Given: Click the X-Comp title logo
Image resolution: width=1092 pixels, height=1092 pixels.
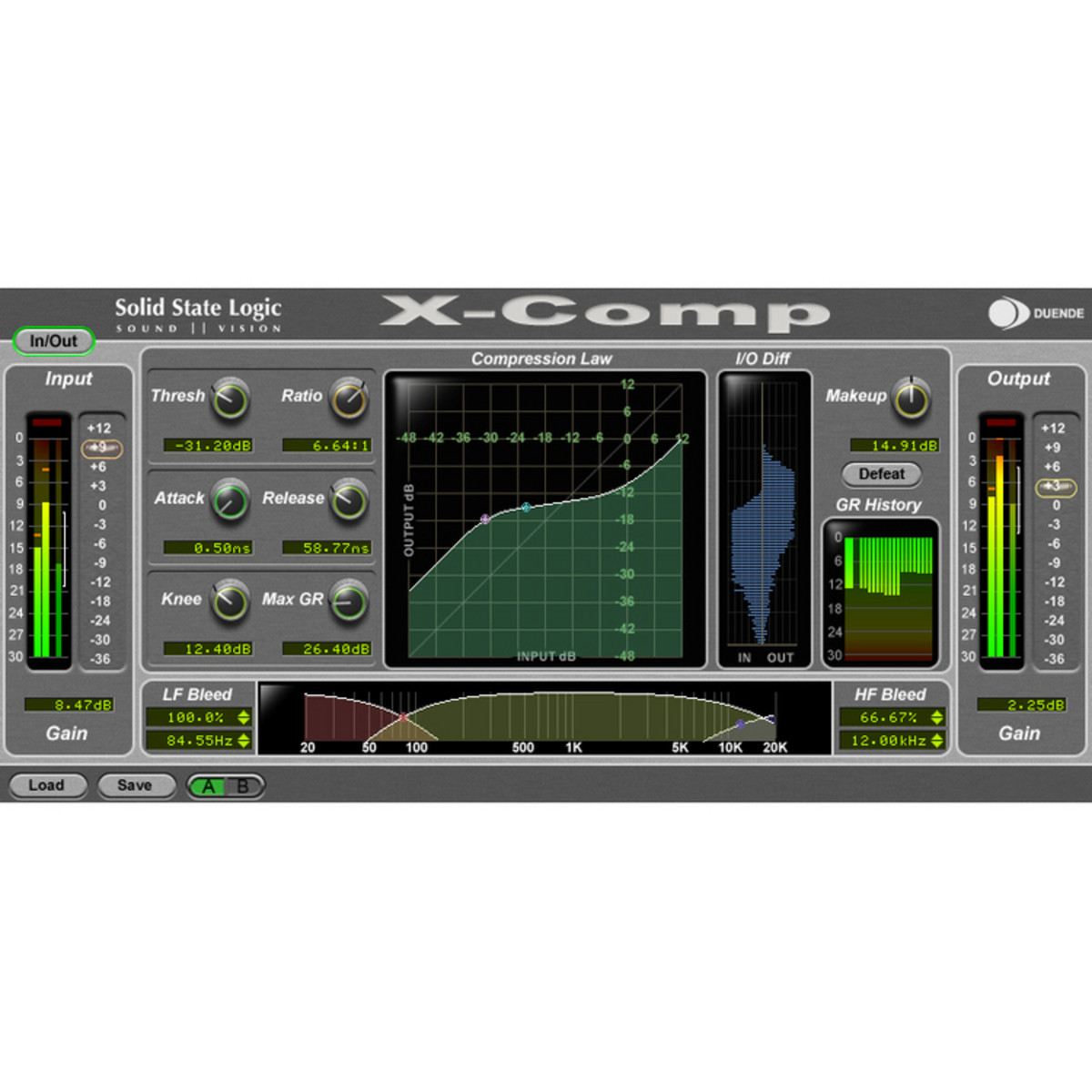Looking at the screenshot, I should click(x=605, y=312).
